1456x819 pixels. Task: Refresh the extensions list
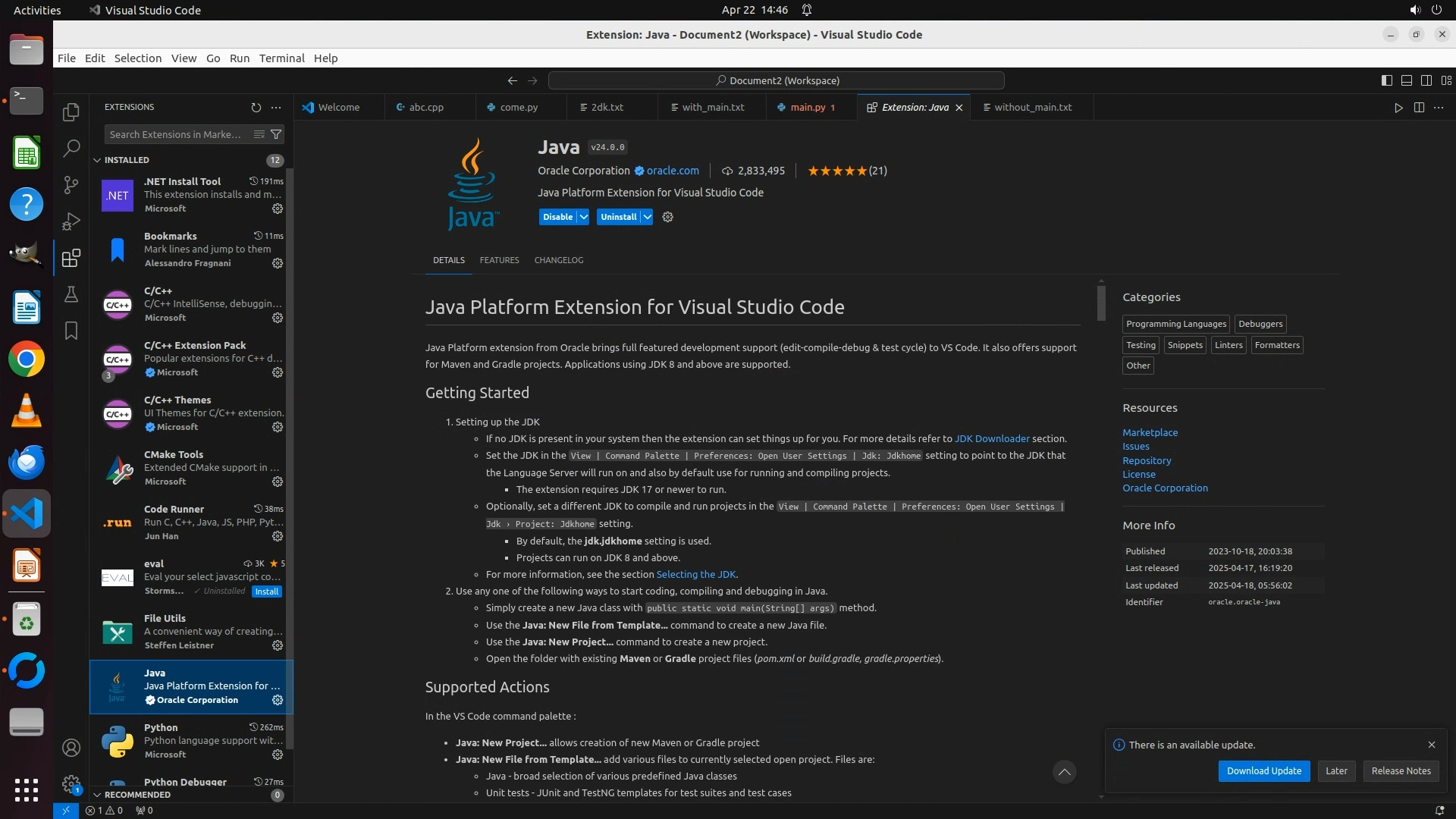(256, 108)
